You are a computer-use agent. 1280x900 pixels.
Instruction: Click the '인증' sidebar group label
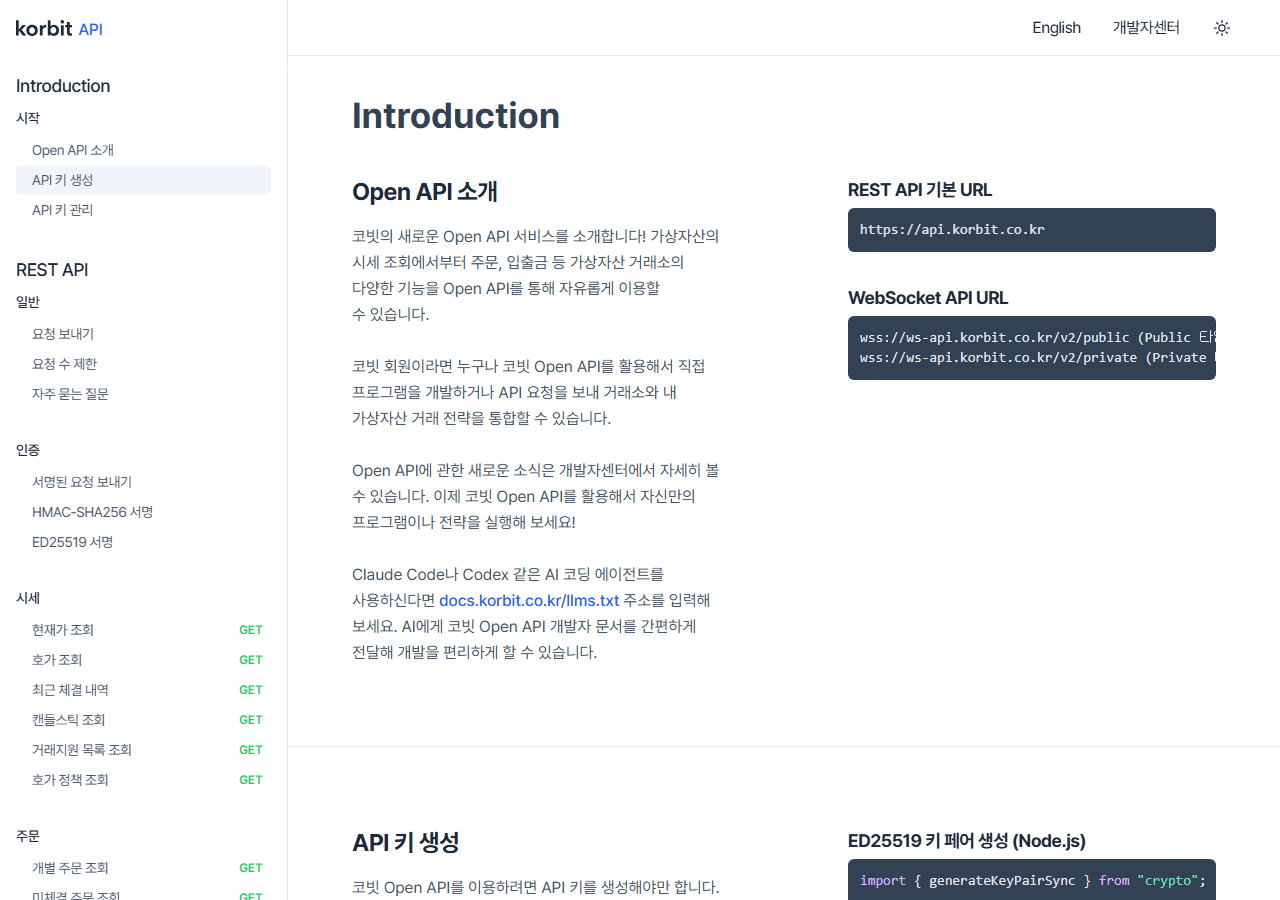tap(28, 450)
